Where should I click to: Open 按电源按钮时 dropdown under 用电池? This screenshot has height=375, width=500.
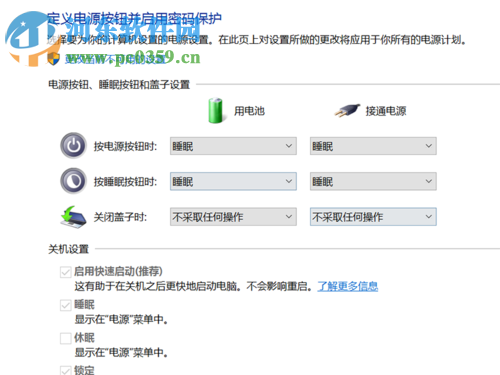pos(233,146)
